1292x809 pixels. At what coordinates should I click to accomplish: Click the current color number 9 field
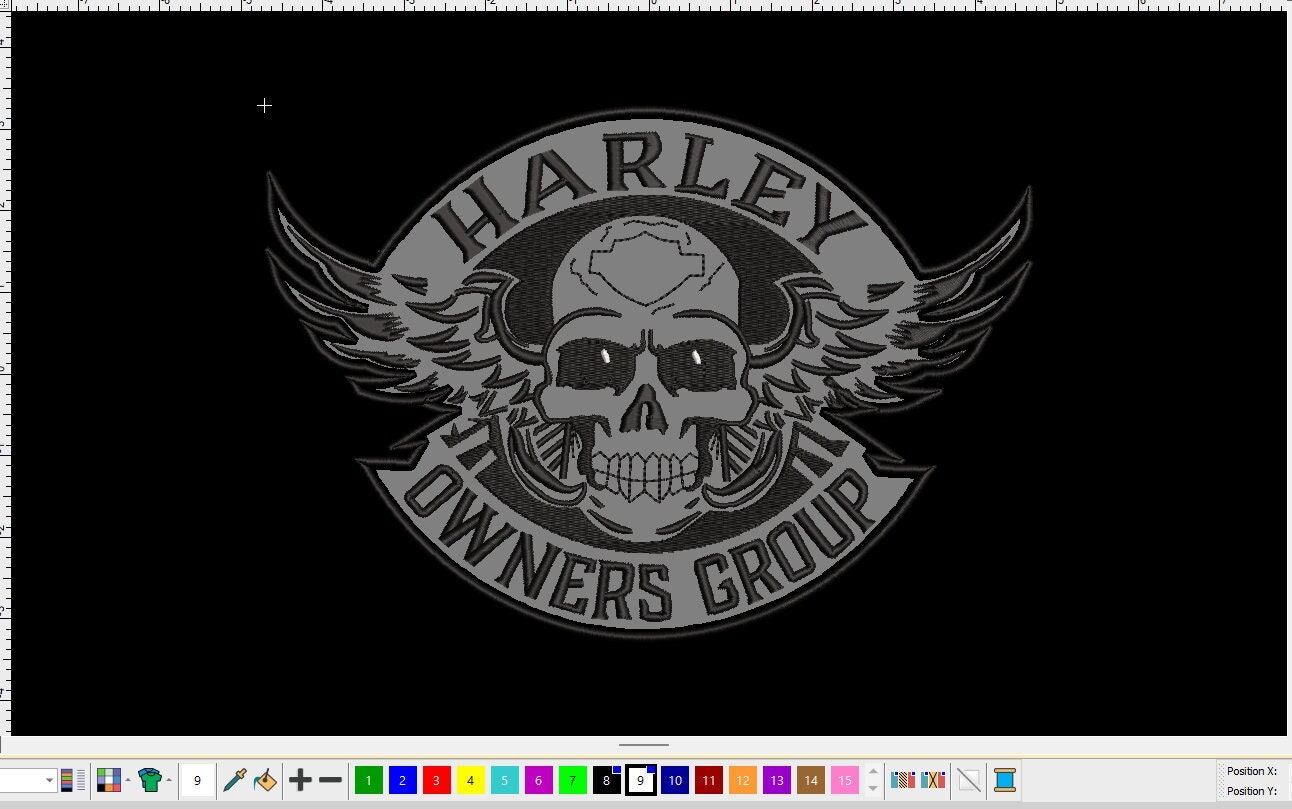(x=197, y=781)
